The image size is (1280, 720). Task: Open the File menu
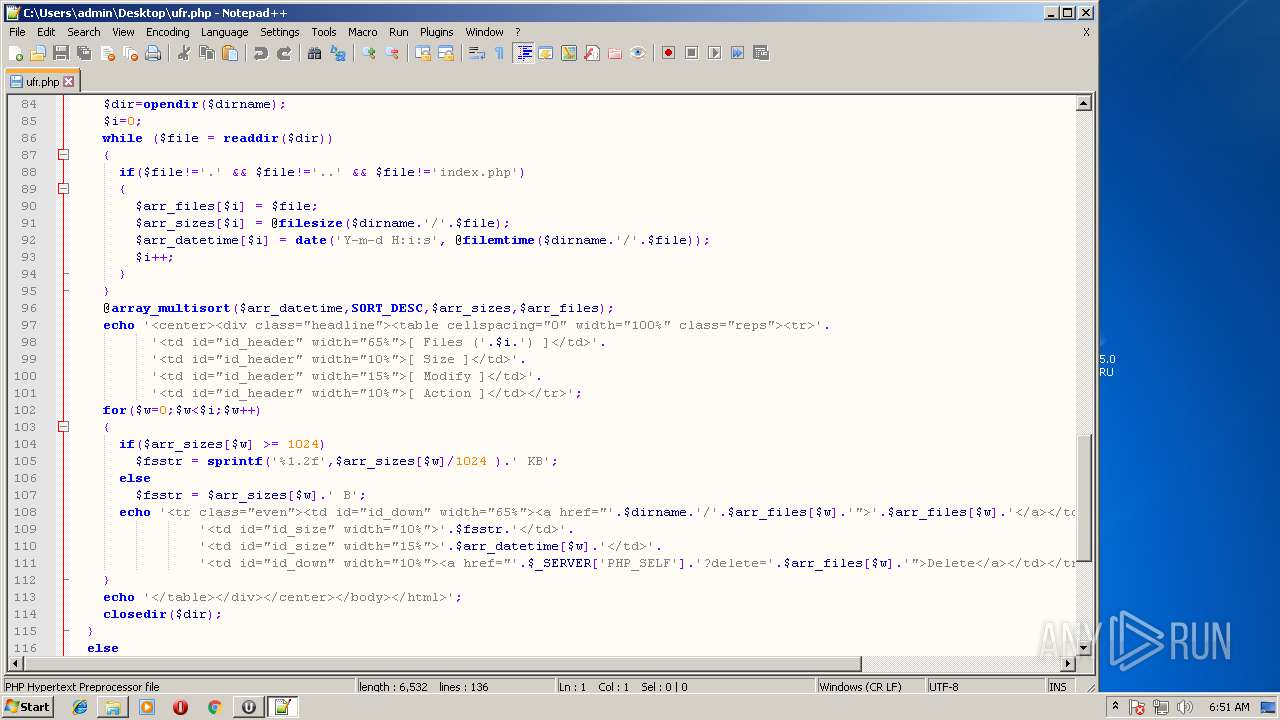coord(17,32)
